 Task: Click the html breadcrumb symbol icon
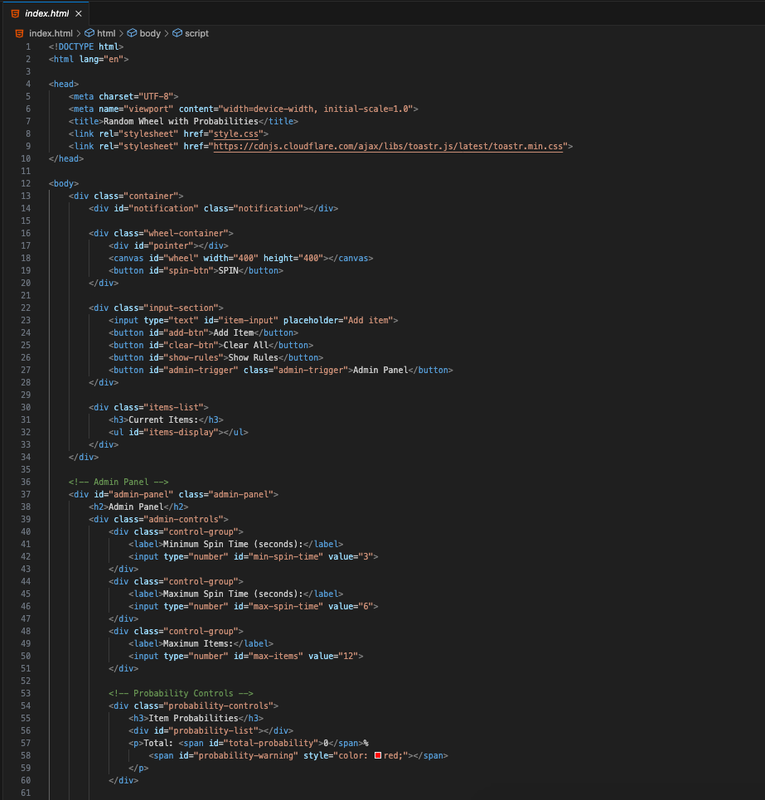89,33
